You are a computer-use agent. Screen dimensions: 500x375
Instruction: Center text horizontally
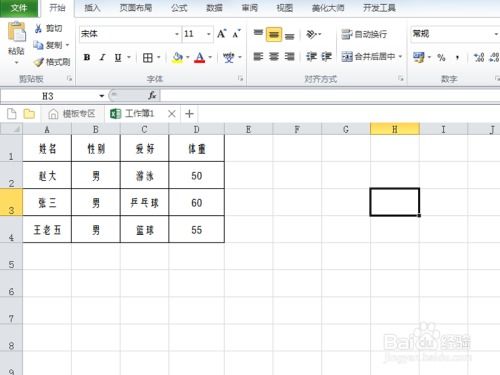click(274, 57)
